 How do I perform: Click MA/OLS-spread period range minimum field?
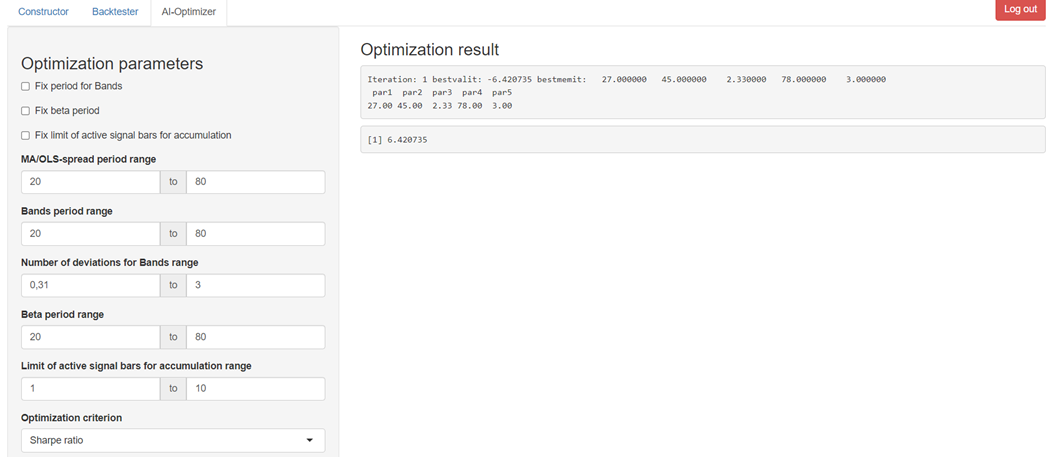click(90, 182)
